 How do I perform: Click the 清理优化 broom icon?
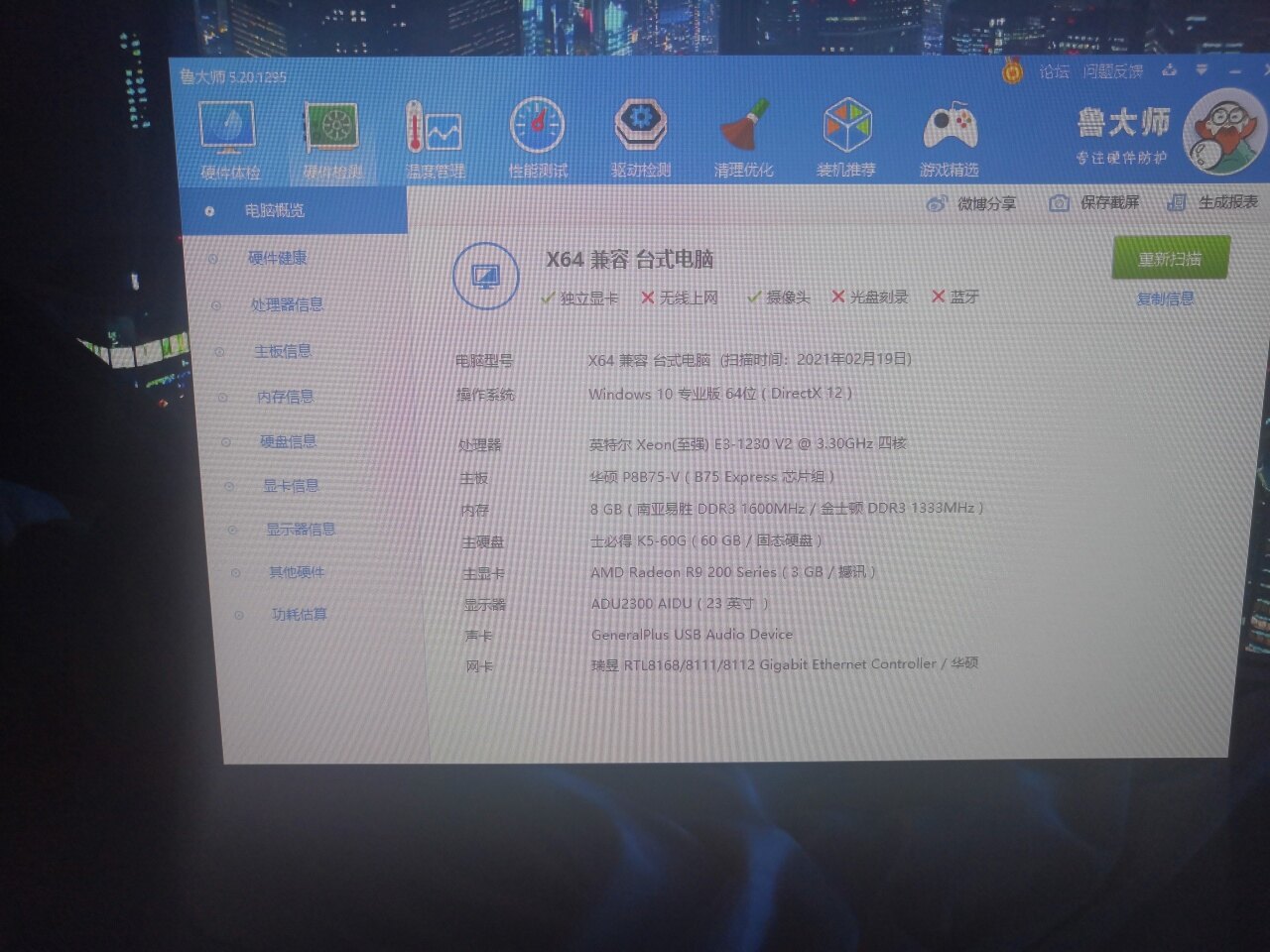pyautogui.click(x=743, y=137)
